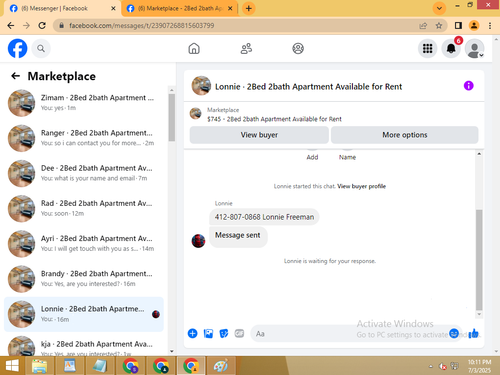Screen dimensions: 500x375
Task: Open the Friends icon in top nav
Action: click(246, 49)
